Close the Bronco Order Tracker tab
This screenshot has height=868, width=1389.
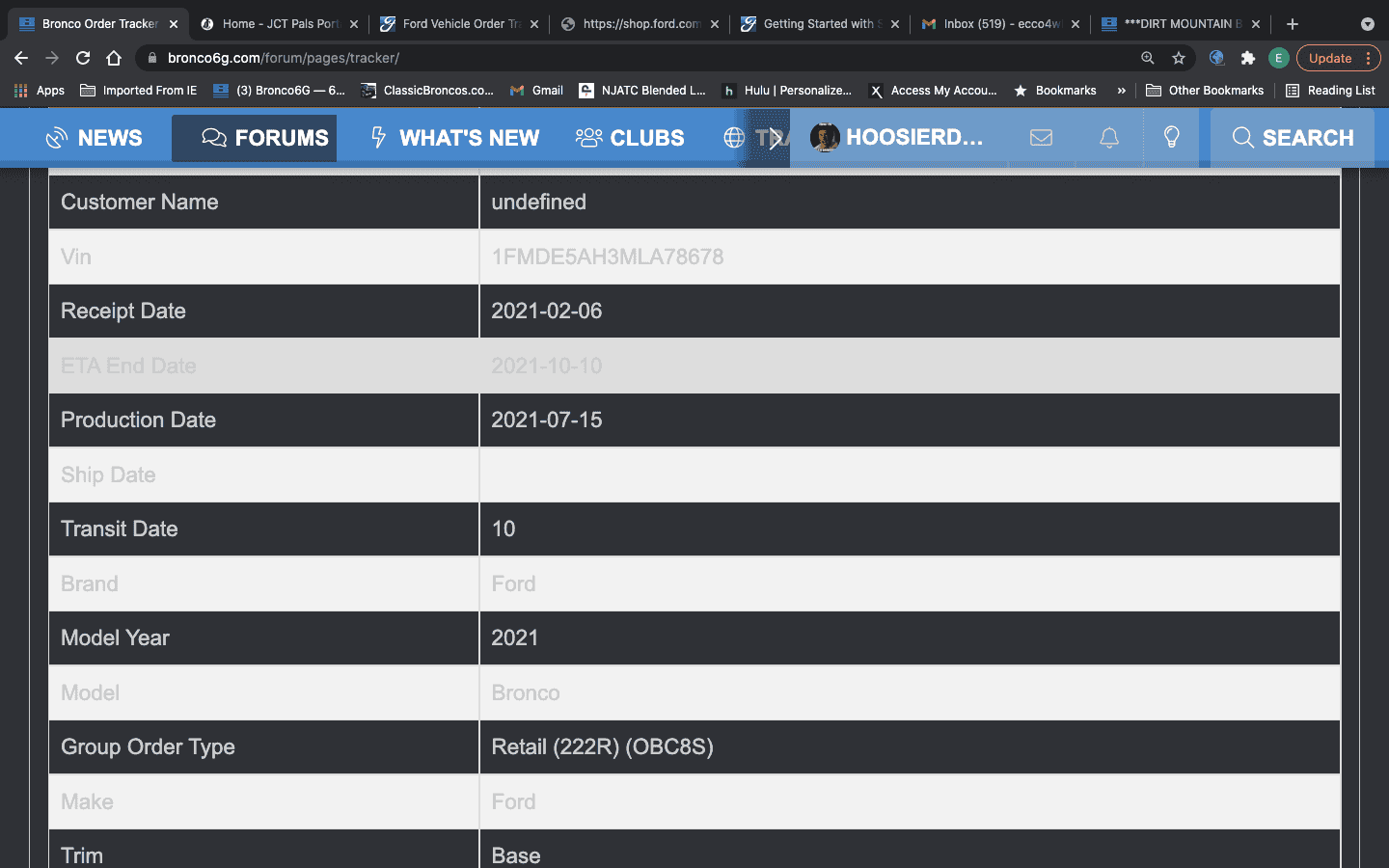pyautogui.click(x=174, y=24)
